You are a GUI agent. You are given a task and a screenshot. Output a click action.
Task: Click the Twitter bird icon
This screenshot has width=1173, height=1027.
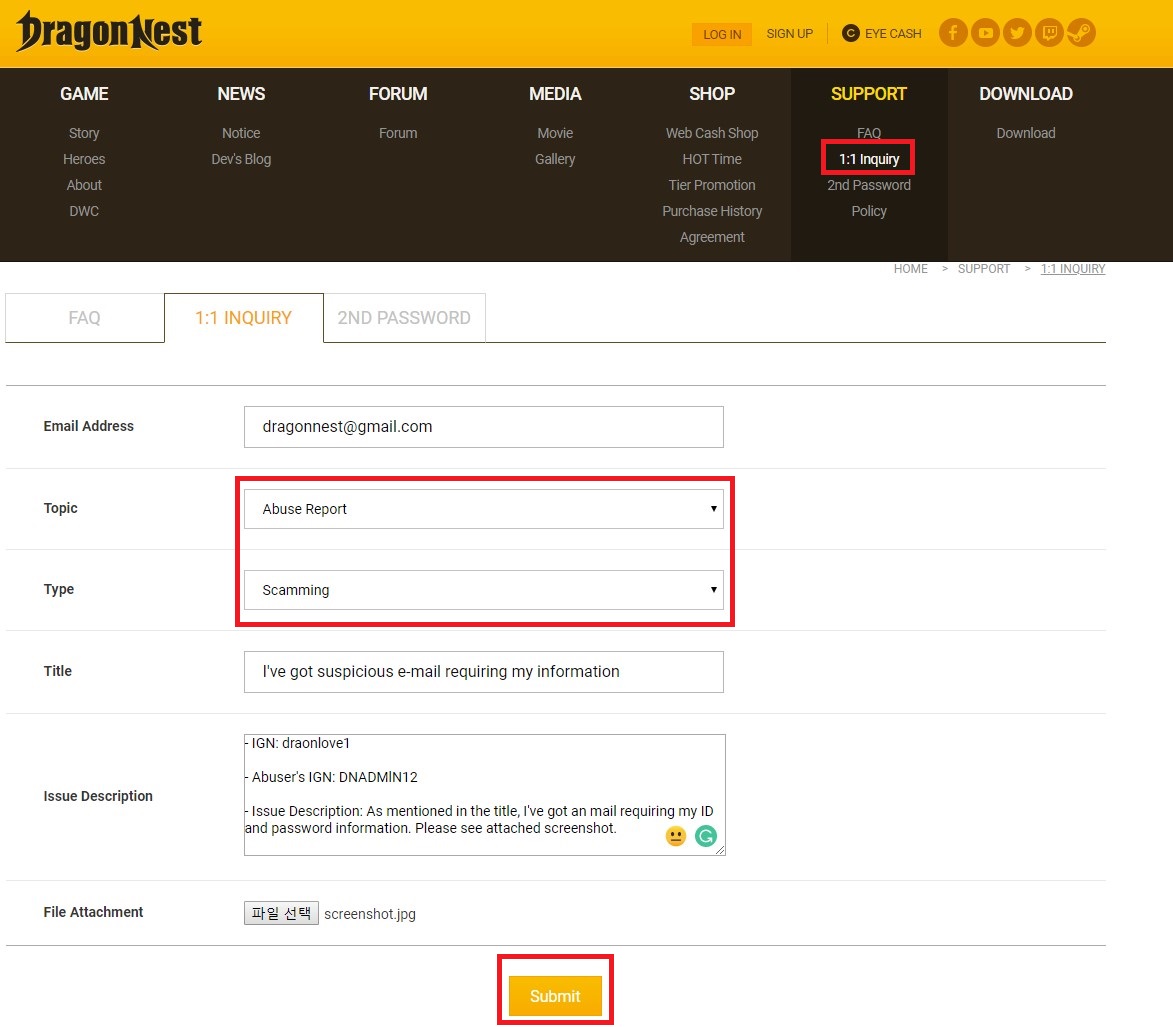(1017, 33)
